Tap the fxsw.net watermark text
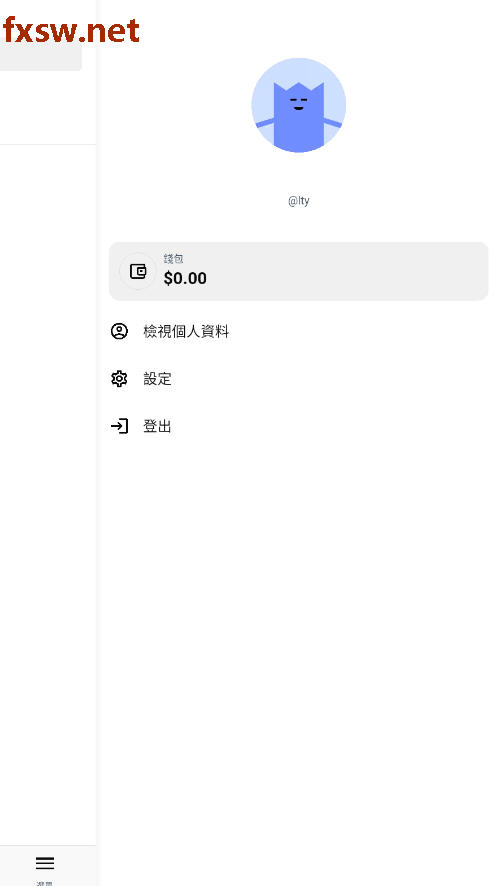 pos(71,31)
